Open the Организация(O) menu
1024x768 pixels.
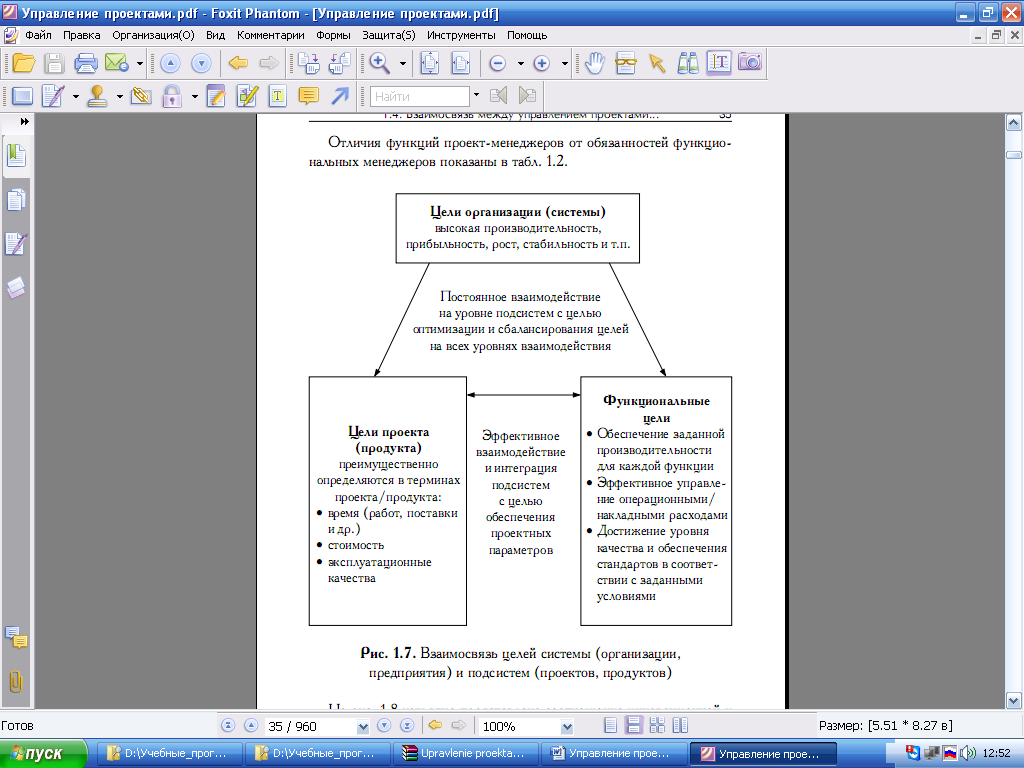pos(153,35)
